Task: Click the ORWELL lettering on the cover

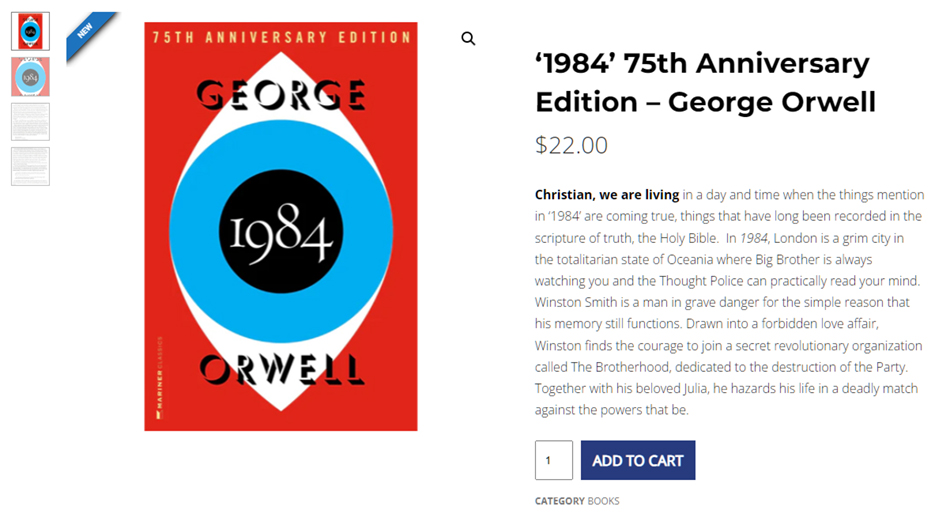Action: click(x=281, y=370)
